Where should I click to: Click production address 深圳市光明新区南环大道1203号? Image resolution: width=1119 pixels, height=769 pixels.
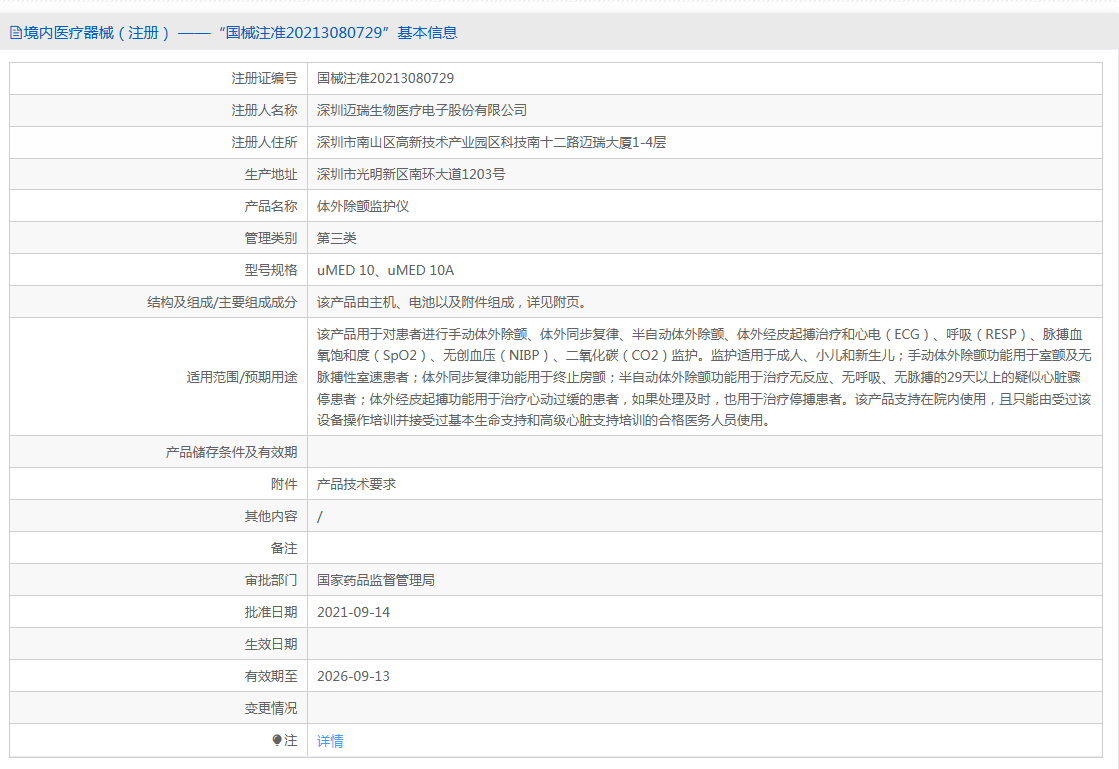pyautogui.click(x=411, y=175)
